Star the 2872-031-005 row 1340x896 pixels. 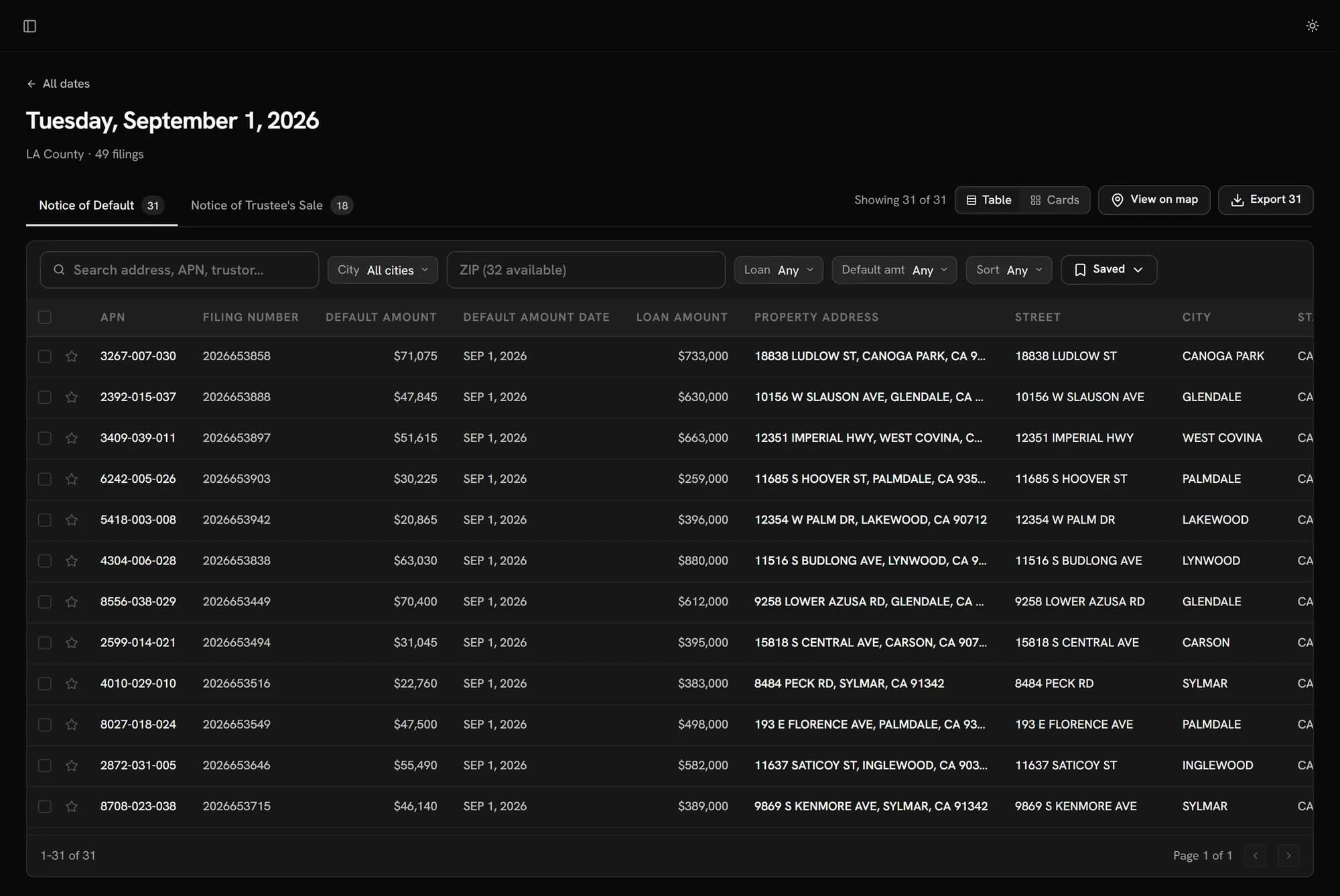click(72, 765)
